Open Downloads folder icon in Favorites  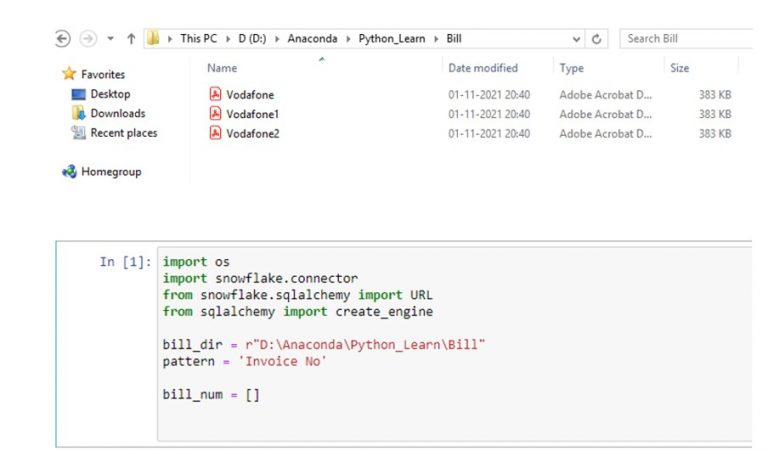[79, 114]
